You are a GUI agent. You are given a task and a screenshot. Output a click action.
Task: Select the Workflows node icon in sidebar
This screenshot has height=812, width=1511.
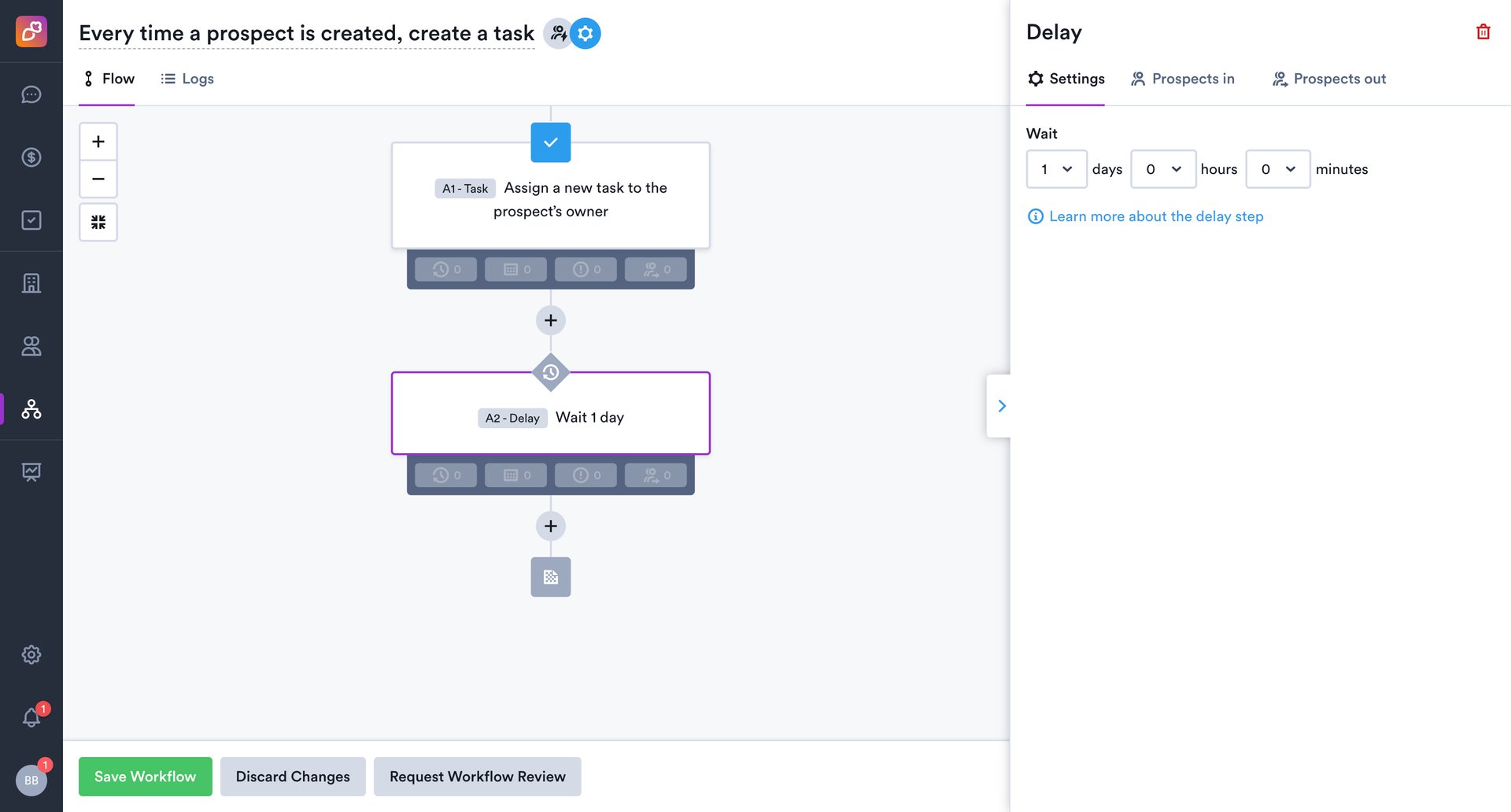click(31, 409)
